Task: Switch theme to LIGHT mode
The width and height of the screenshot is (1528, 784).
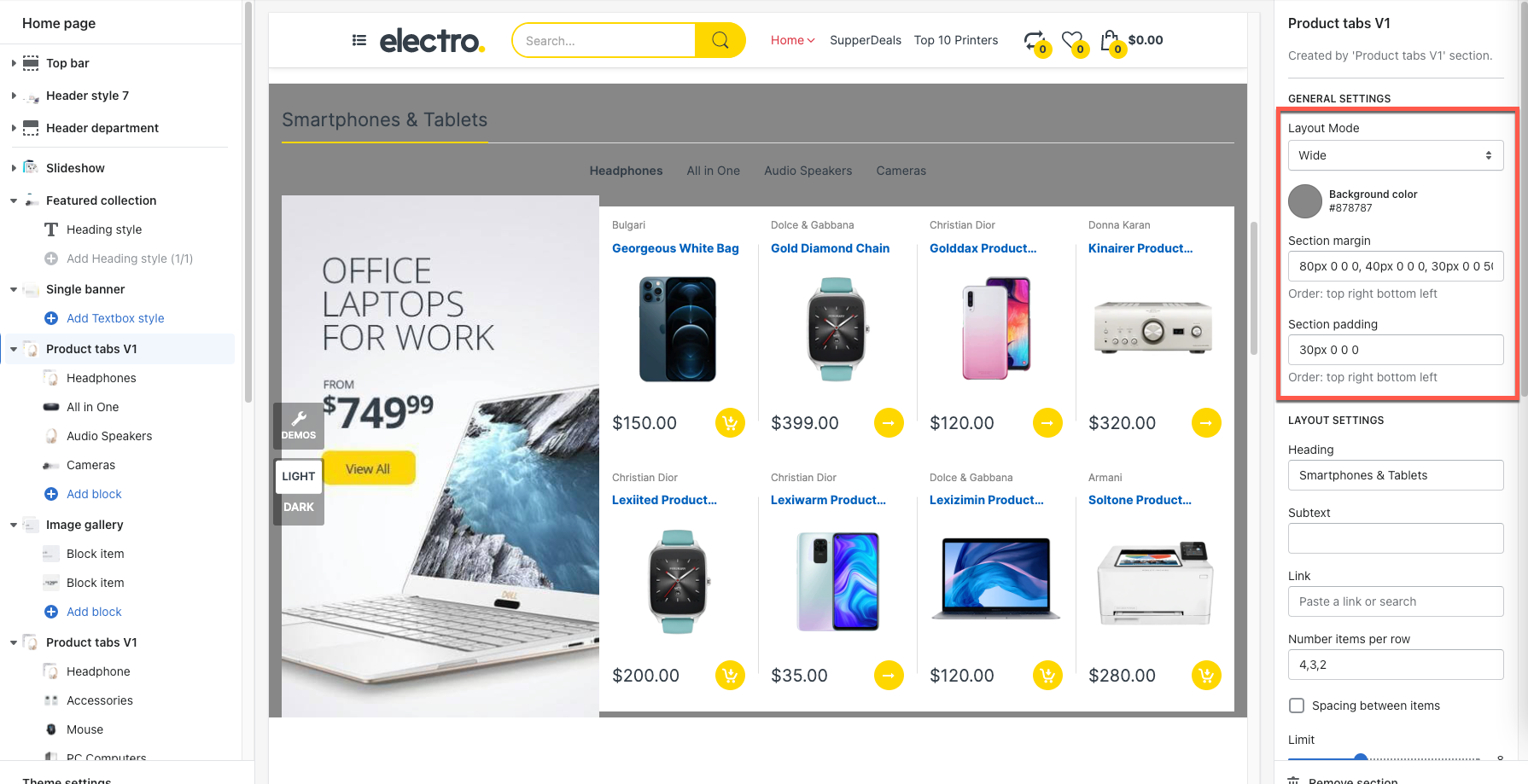Action: coord(299,476)
